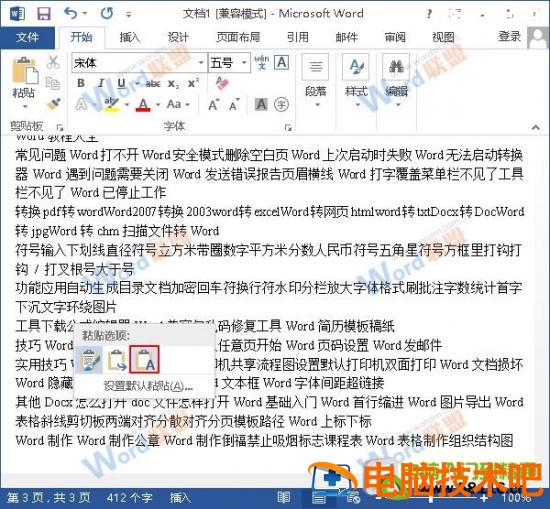Toggle Subscript formatting

point(173,83)
